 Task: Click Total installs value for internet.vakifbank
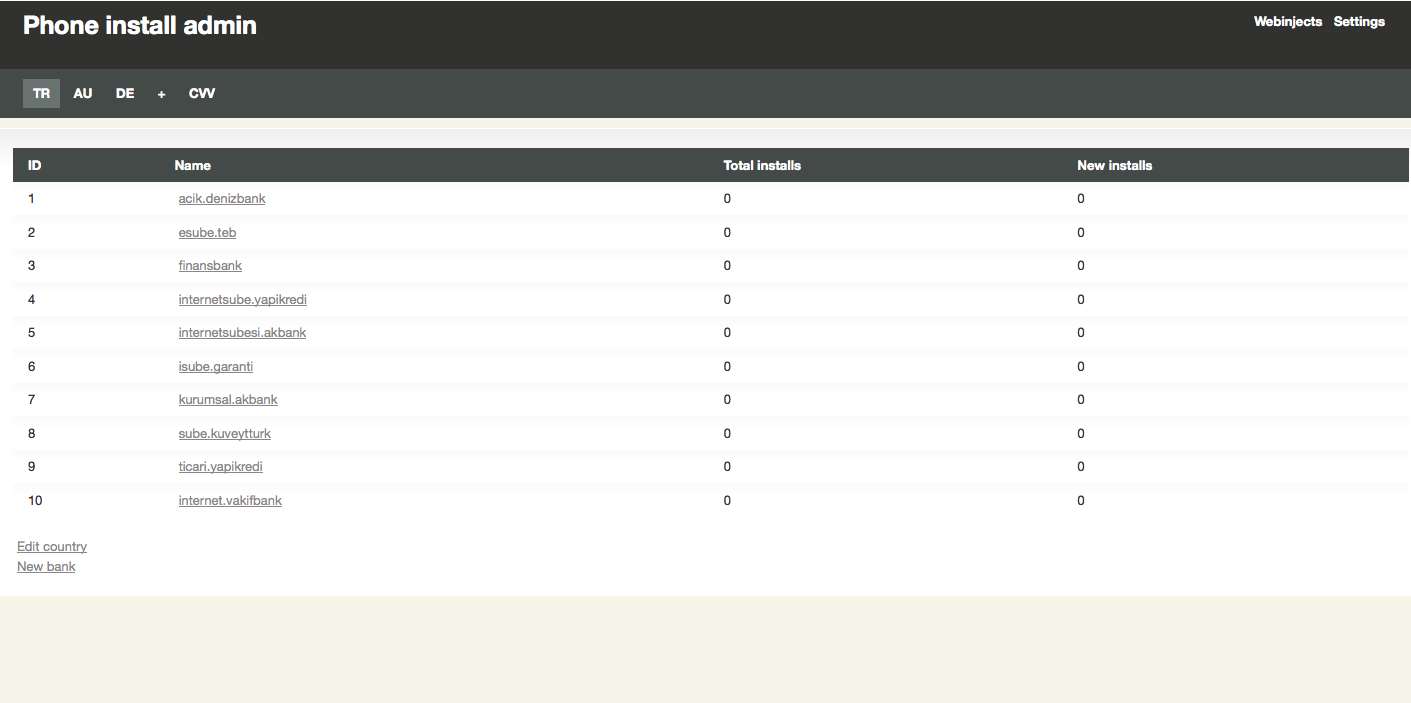(727, 500)
